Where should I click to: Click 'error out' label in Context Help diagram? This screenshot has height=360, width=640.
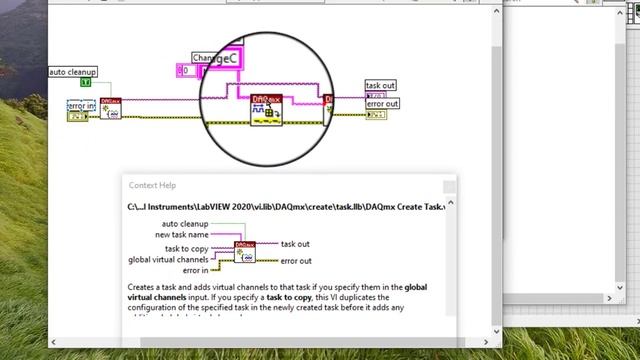(296, 261)
